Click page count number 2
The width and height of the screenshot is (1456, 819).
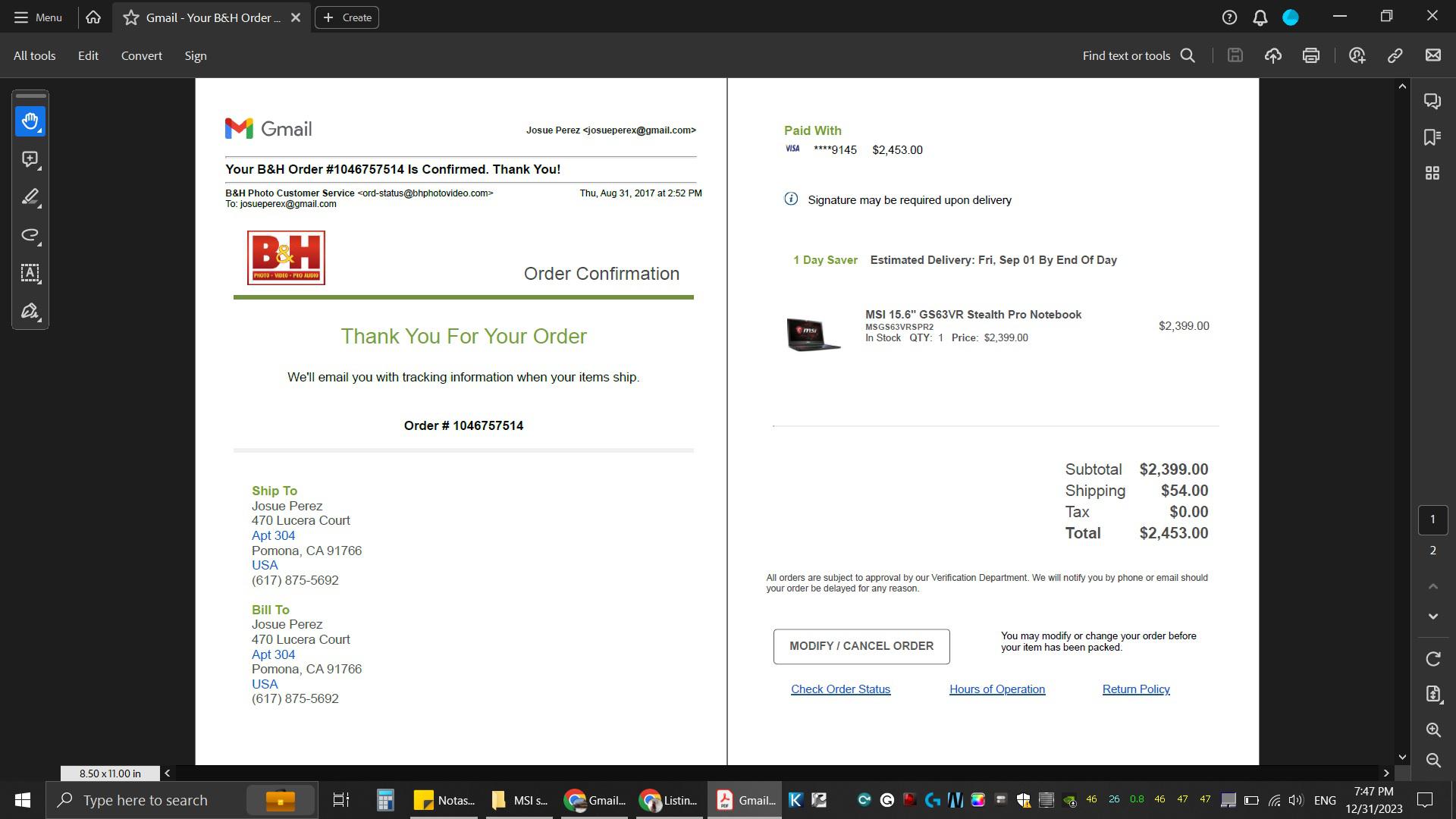click(1432, 551)
